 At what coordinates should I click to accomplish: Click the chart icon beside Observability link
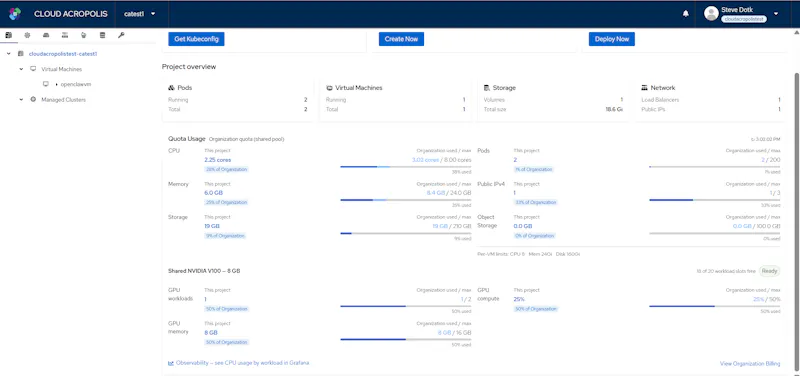tap(171, 363)
